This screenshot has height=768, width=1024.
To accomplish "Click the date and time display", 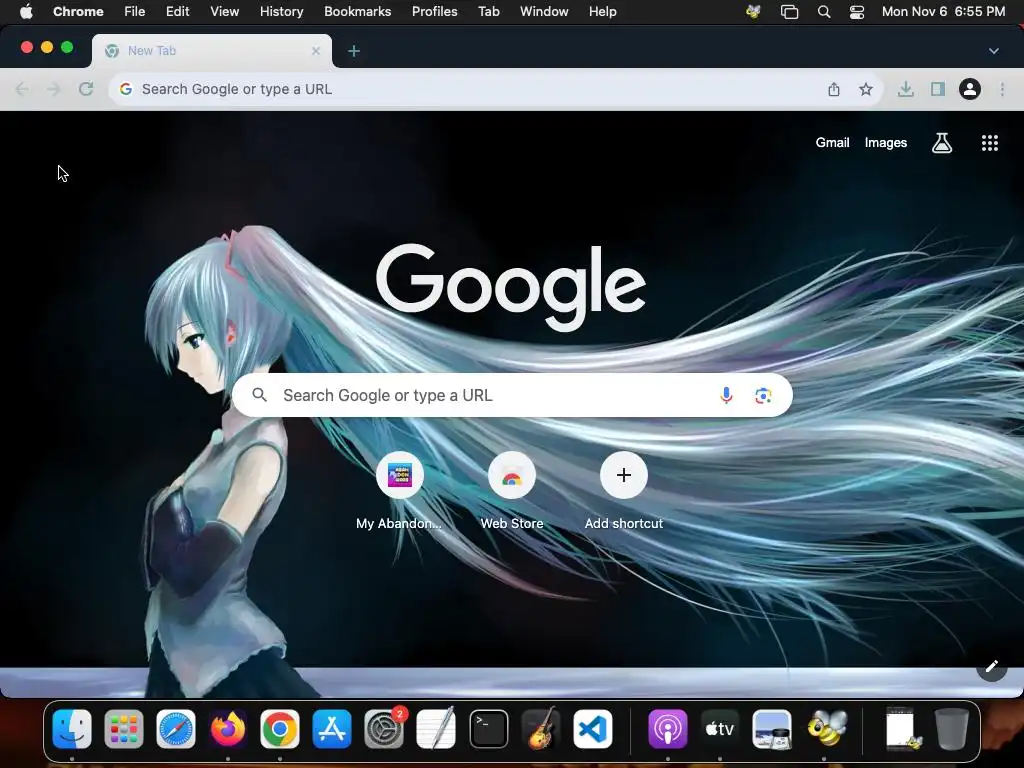I will click(944, 11).
